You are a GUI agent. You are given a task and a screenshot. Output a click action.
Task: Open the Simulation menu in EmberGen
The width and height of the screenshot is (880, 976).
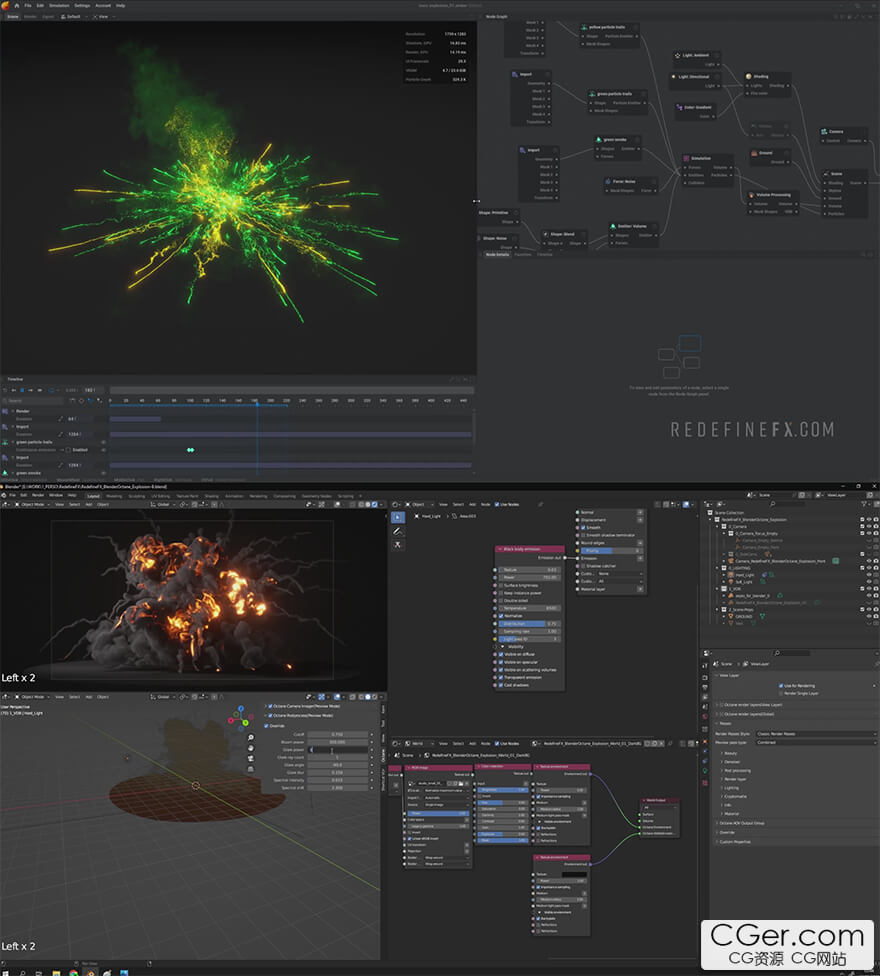point(59,5)
